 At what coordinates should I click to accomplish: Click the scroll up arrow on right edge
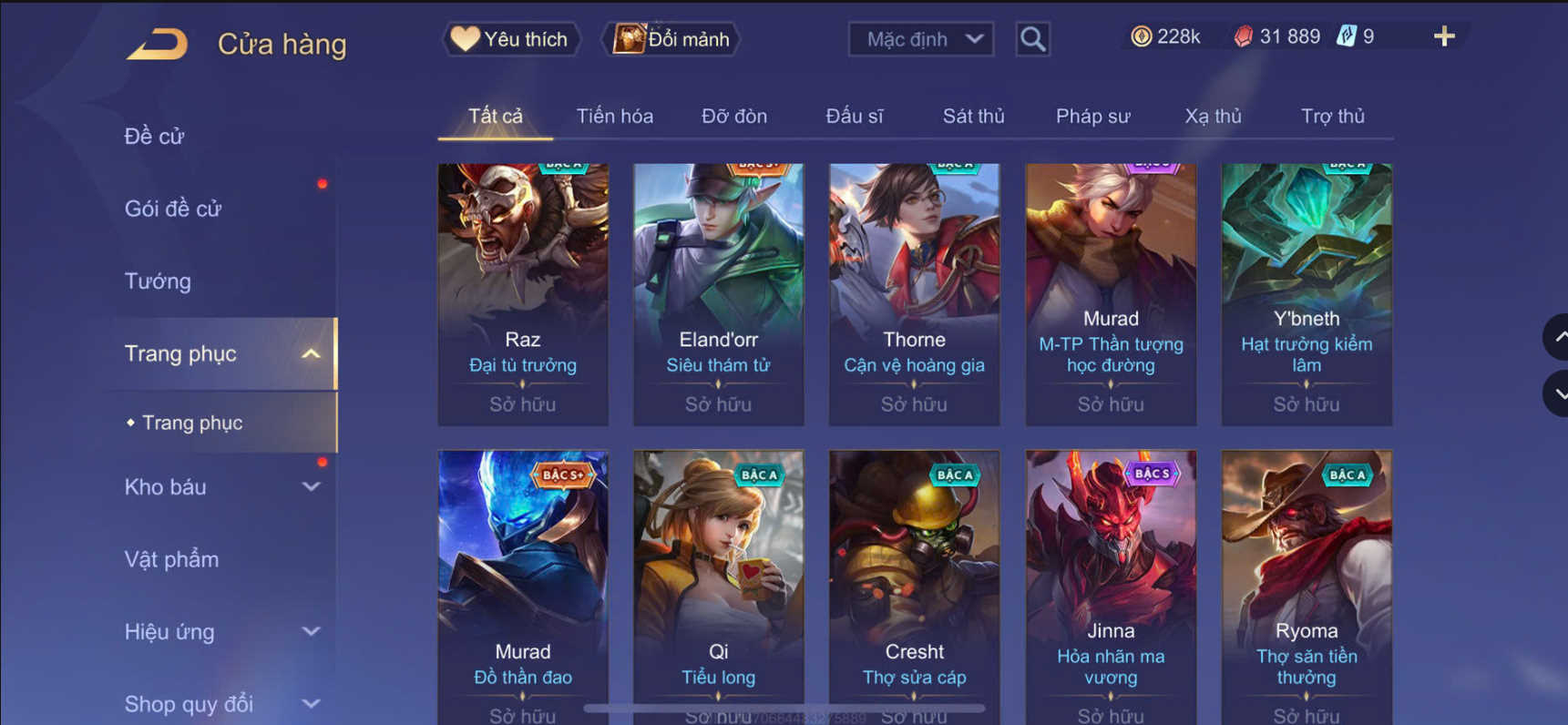1557,337
